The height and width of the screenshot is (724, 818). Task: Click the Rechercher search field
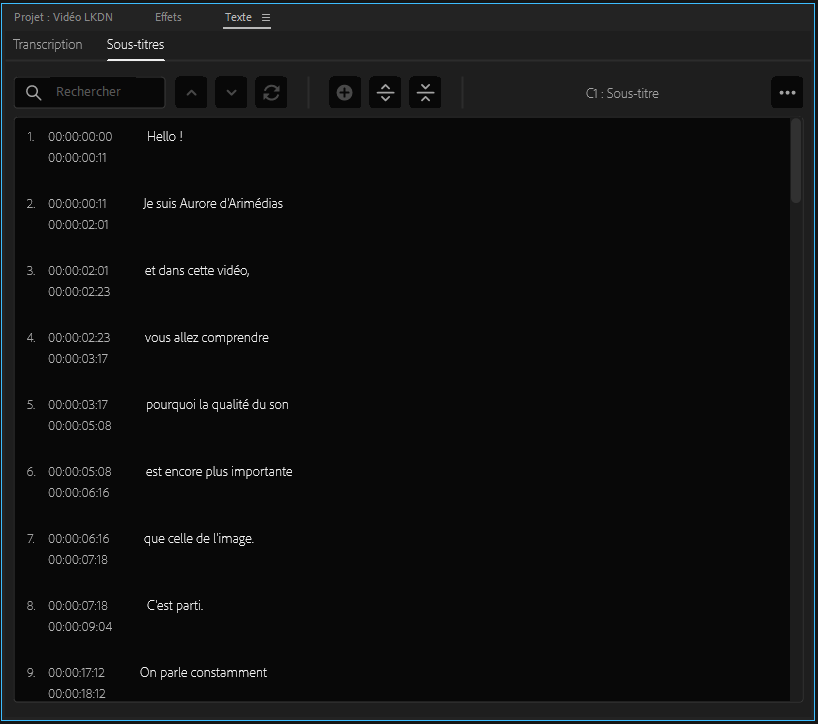coord(106,92)
